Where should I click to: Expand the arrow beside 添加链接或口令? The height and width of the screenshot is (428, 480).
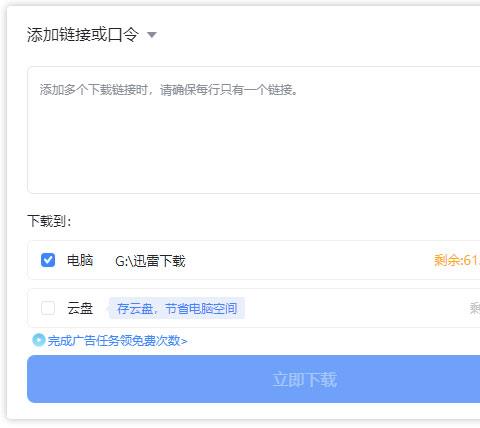click(152, 34)
